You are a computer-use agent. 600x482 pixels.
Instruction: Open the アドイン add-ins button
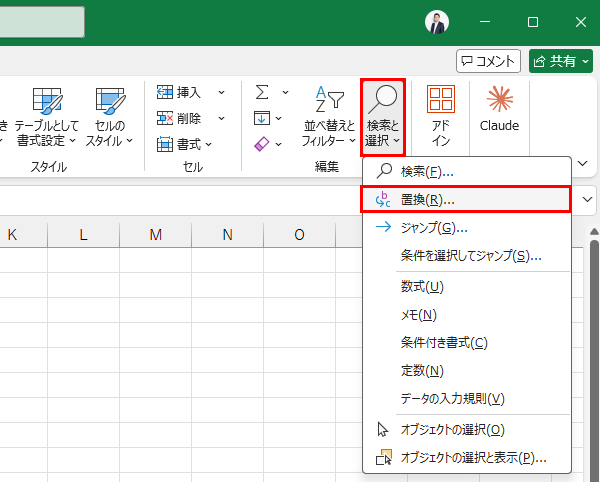point(441,116)
